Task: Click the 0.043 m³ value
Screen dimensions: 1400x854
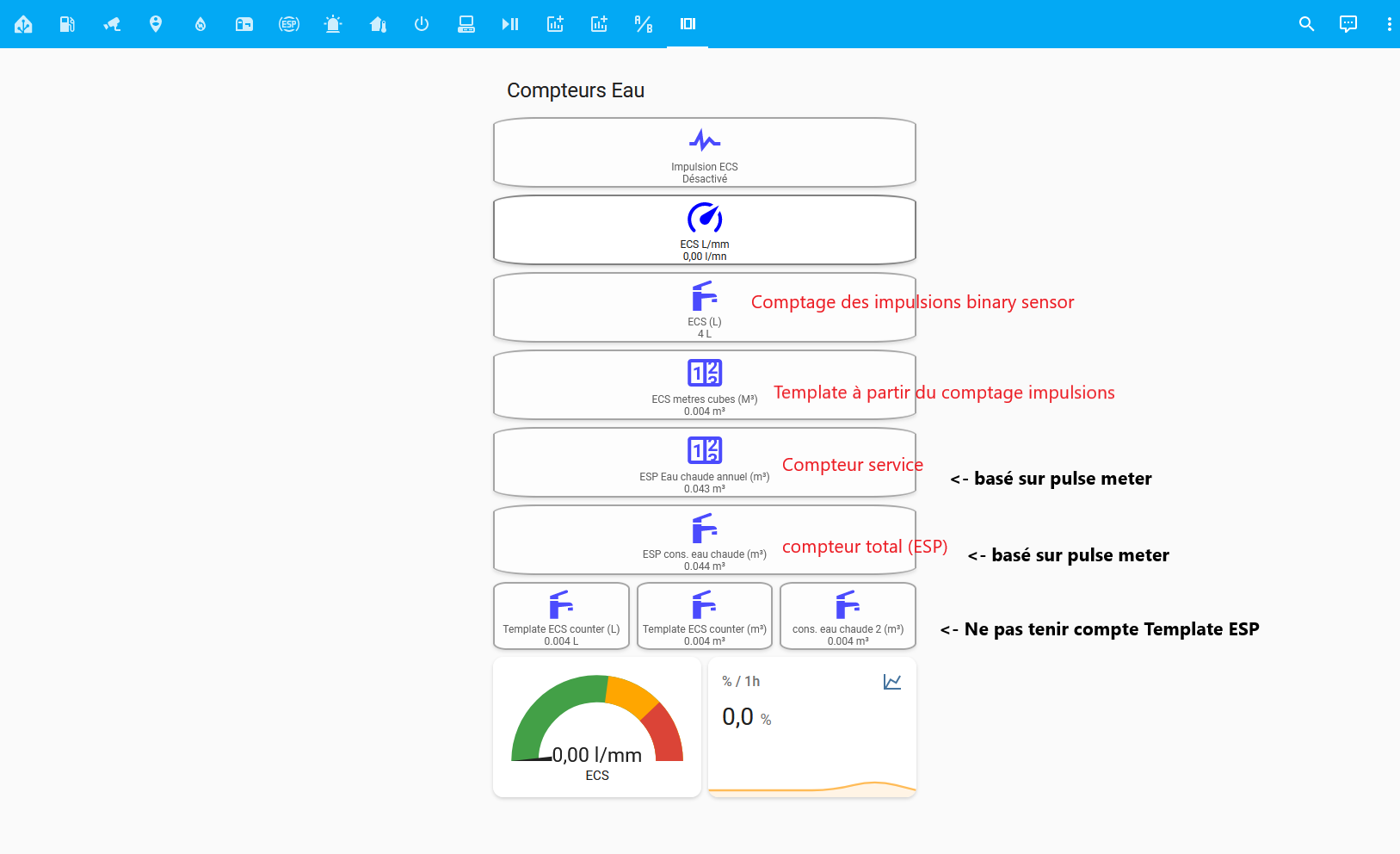Action: click(x=705, y=489)
